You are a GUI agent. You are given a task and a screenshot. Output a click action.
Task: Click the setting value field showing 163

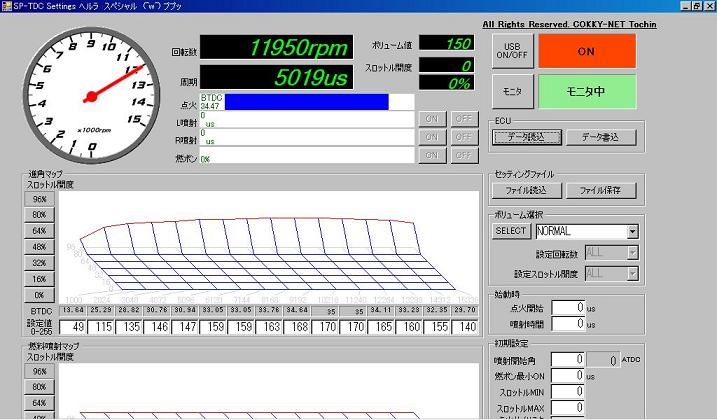(269, 327)
